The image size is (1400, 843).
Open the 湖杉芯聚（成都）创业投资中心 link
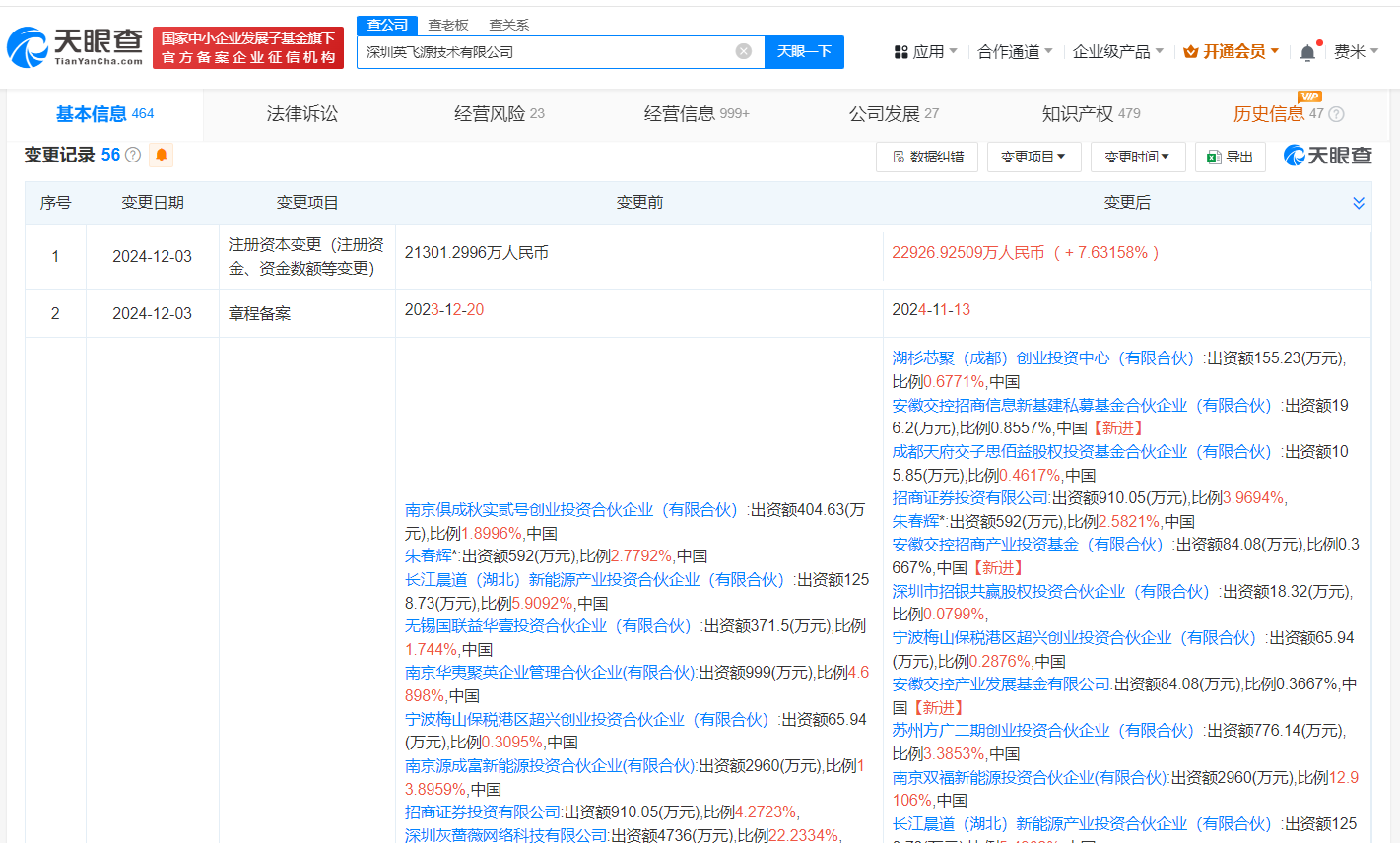point(1043,358)
